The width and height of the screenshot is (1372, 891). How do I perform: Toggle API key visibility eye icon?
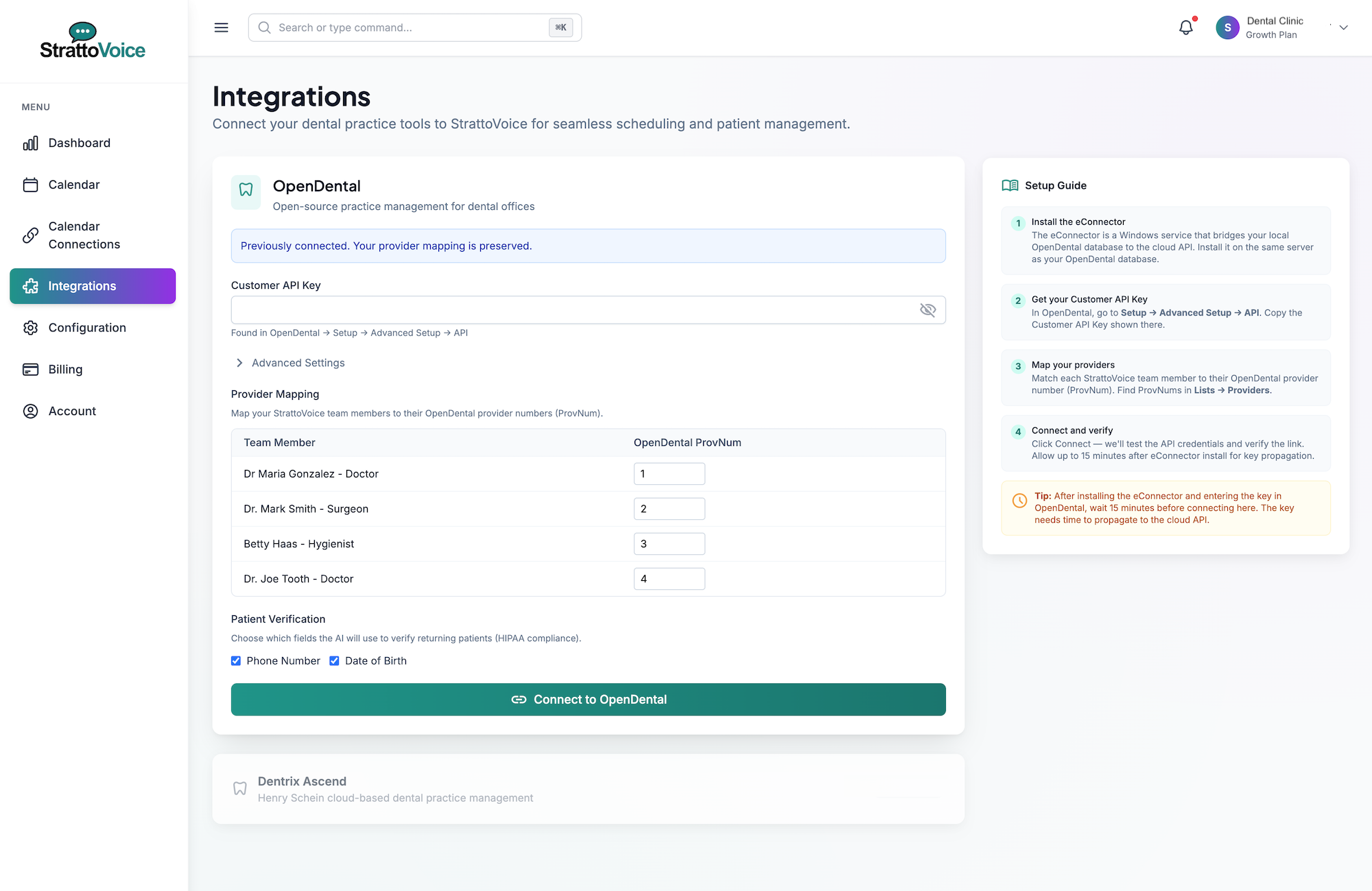pos(927,310)
